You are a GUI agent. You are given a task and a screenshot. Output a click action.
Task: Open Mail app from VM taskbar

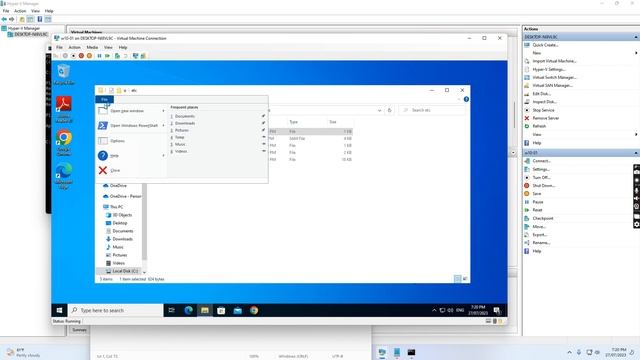point(238,310)
